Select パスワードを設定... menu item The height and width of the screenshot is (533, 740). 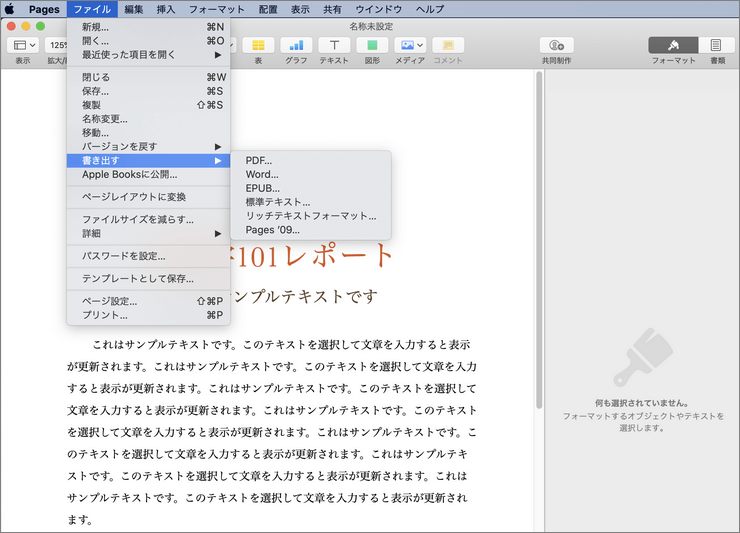click(x=124, y=256)
